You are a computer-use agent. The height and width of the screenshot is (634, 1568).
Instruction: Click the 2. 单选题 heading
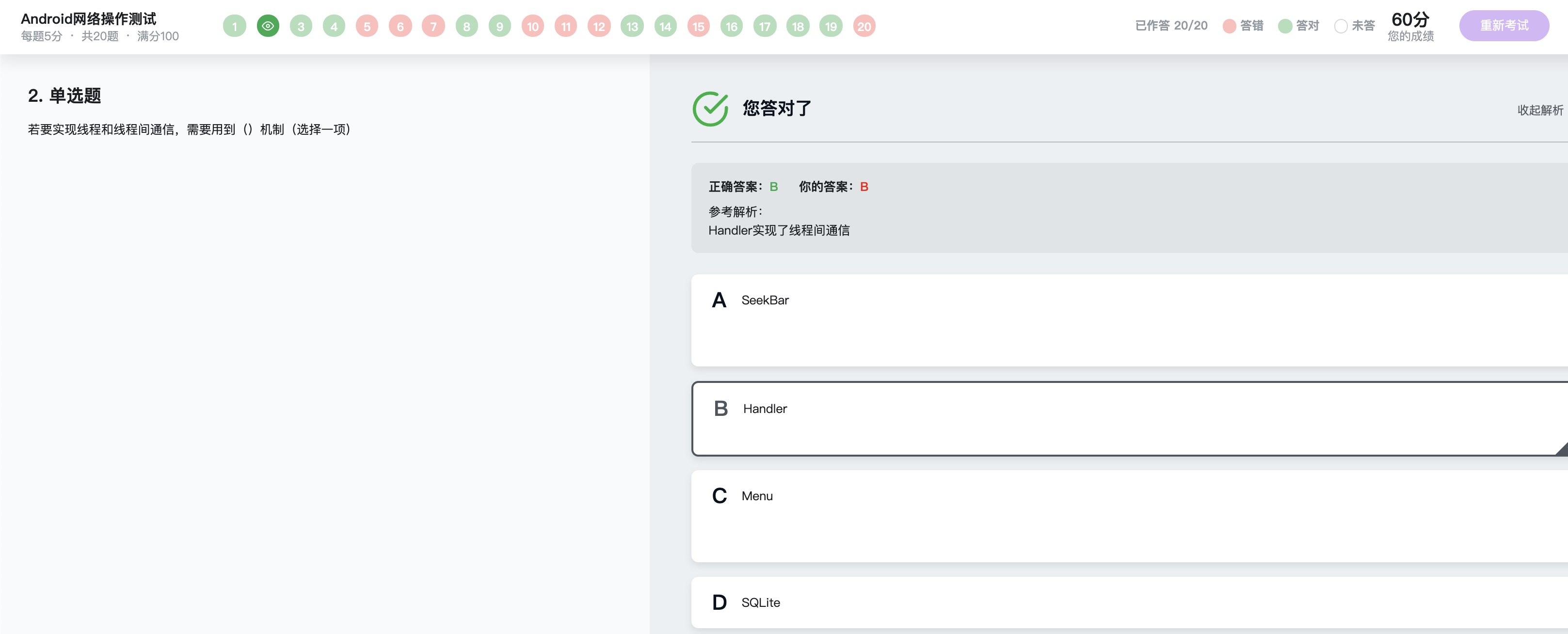tap(64, 95)
